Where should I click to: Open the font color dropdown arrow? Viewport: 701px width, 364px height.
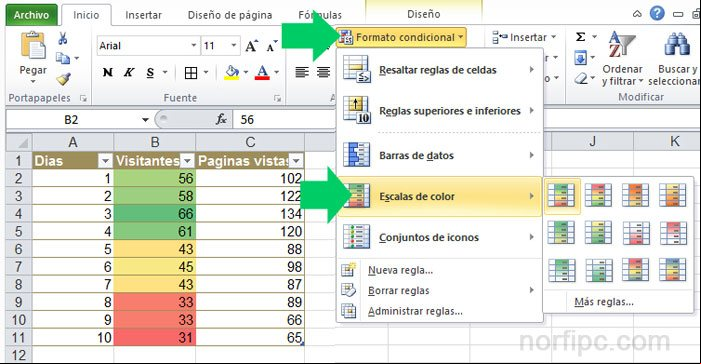[x=276, y=72]
